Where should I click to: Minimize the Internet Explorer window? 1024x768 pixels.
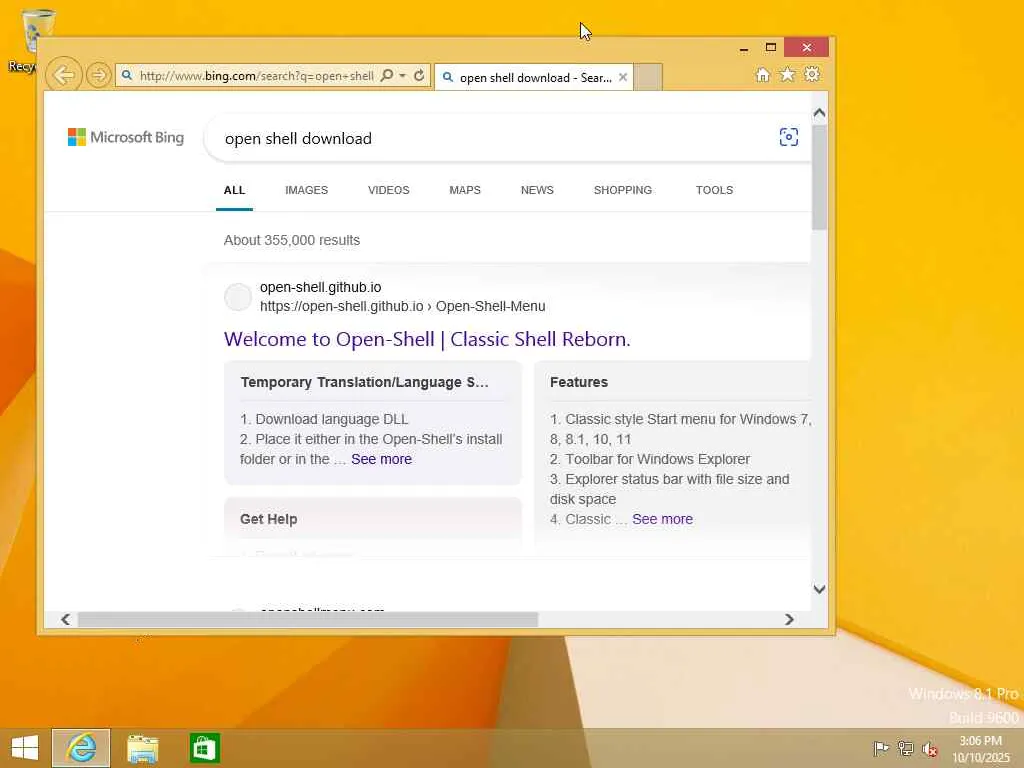(x=744, y=48)
